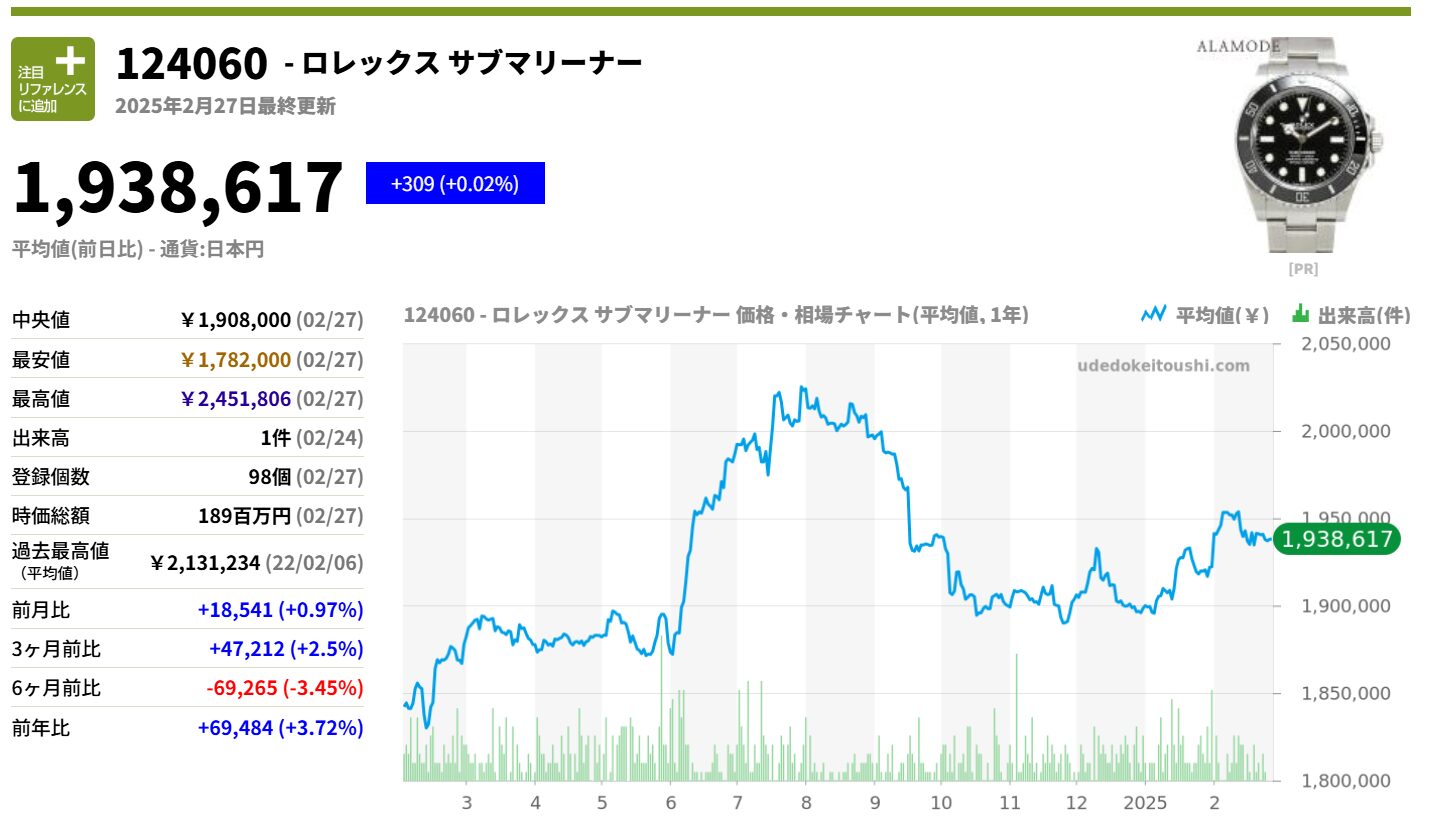Click the udedokeitoushi.com watermark on chart
Viewport: 1436px width, 832px height.
pos(1163,366)
